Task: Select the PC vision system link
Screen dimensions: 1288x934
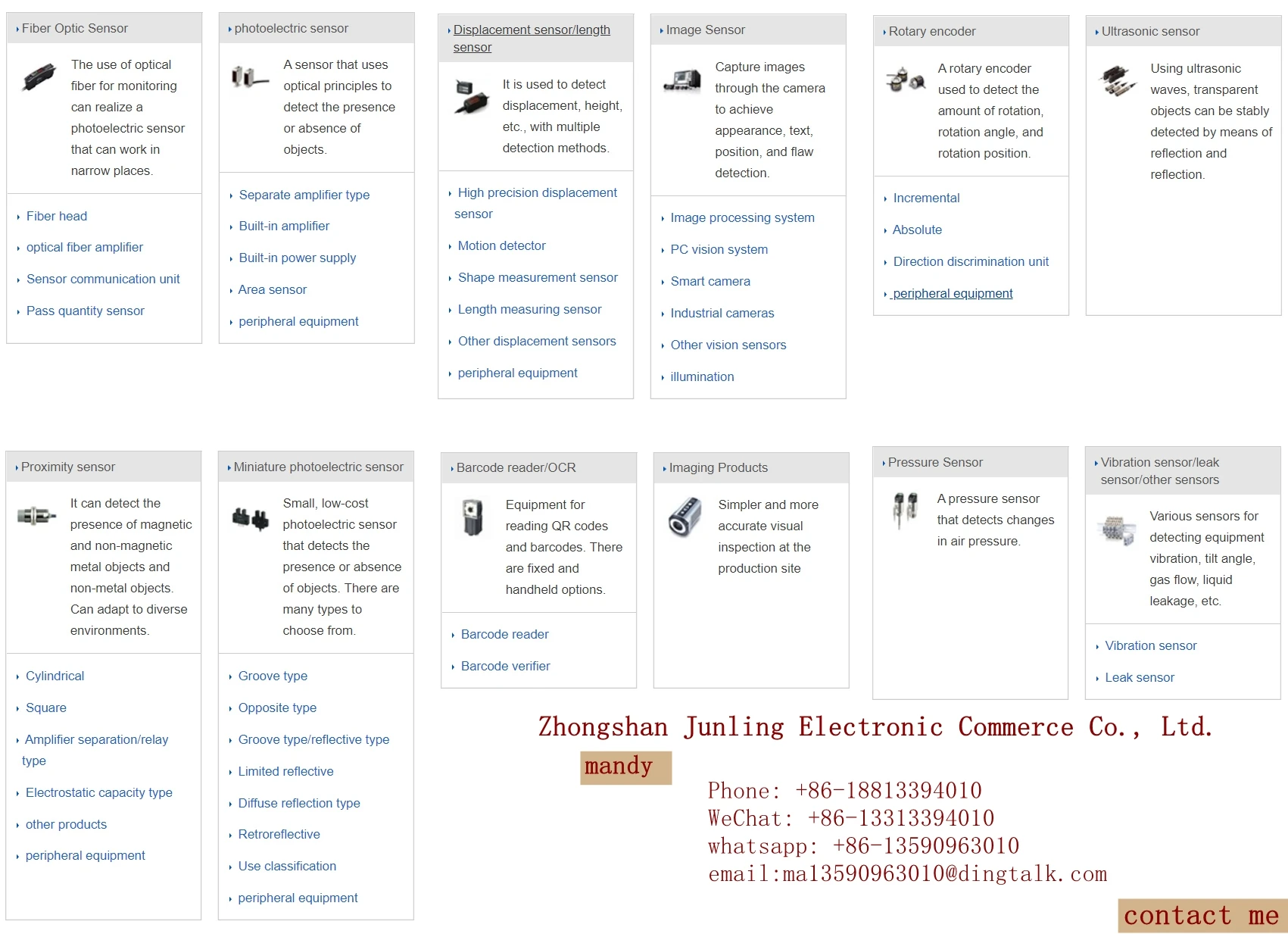Action: tap(719, 249)
